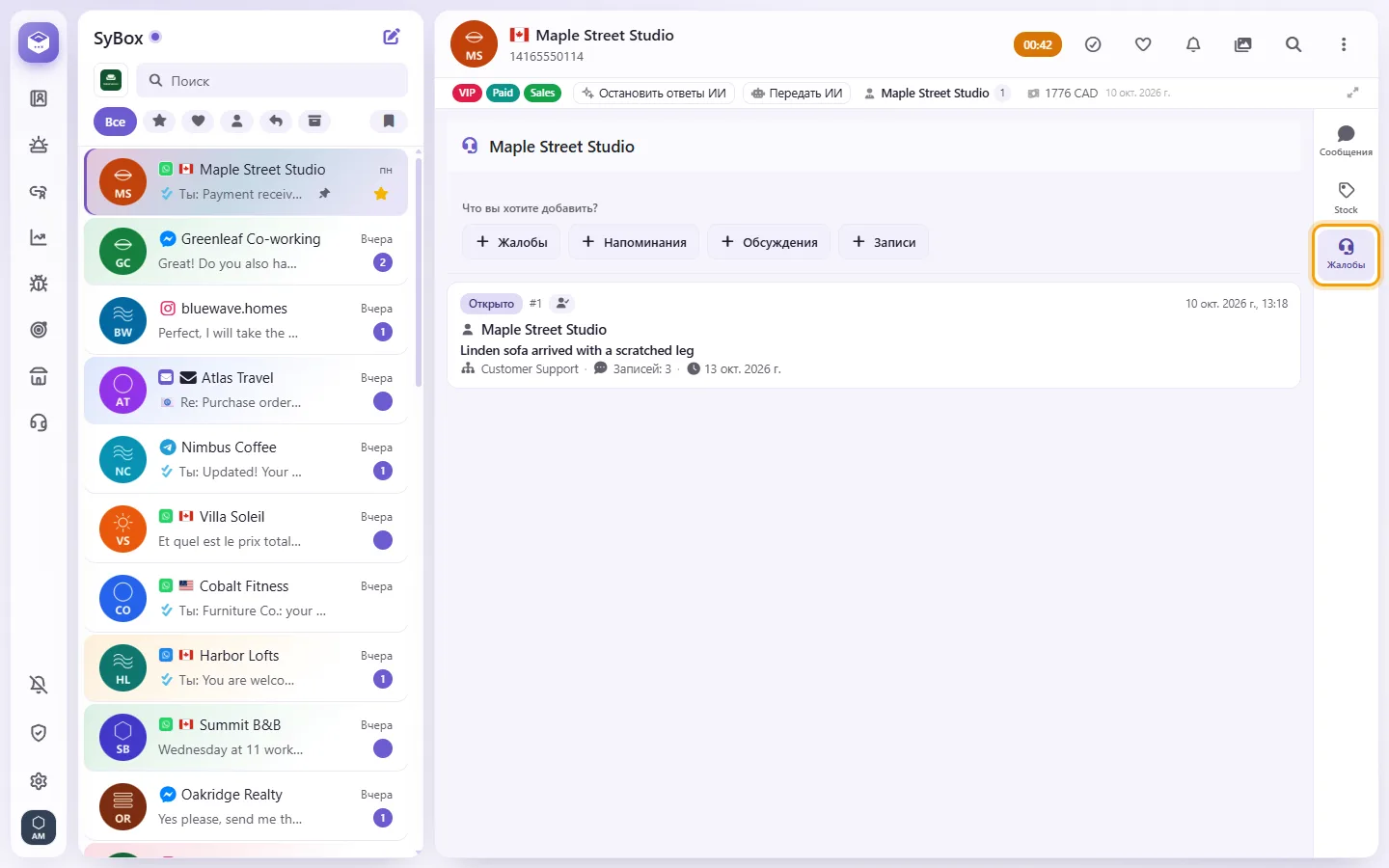
Task: Click the VIP tag
Action: [468, 94]
